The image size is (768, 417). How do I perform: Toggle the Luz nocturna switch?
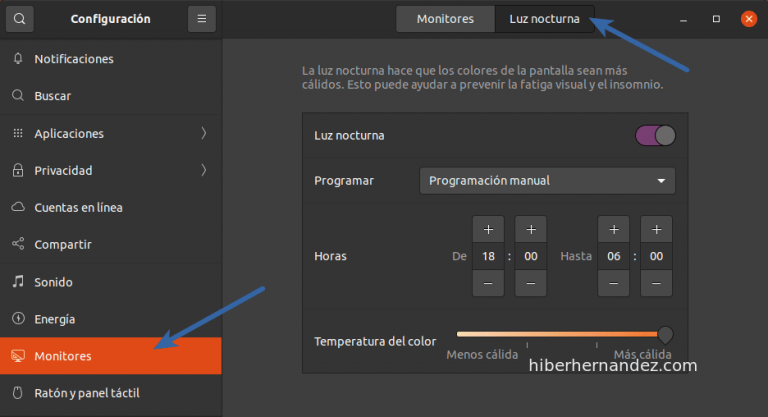pyautogui.click(x=655, y=135)
